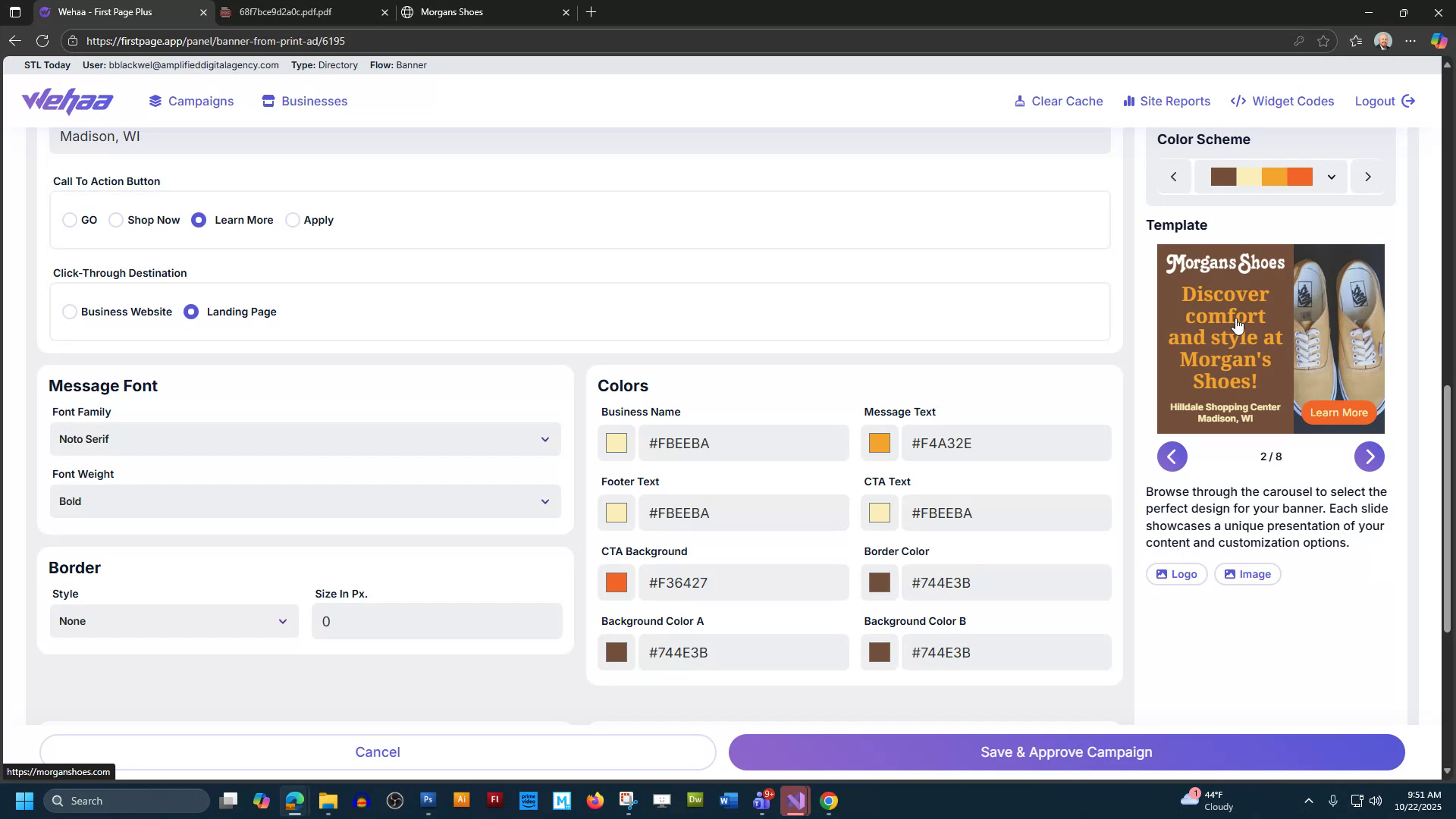Open Campaigns via its stack icon
Image resolution: width=1456 pixels, height=819 pixels.
tap(155, 100)
